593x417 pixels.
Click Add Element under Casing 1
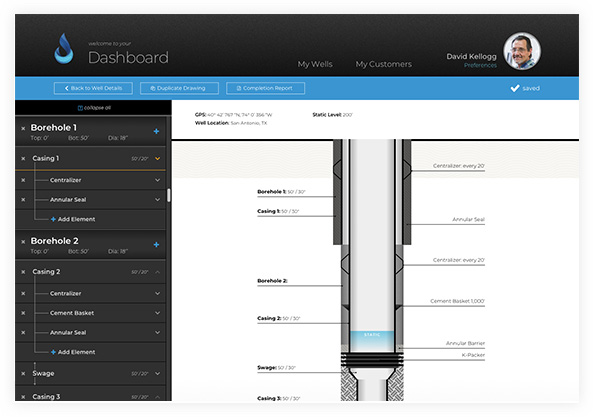coord(73,219)
